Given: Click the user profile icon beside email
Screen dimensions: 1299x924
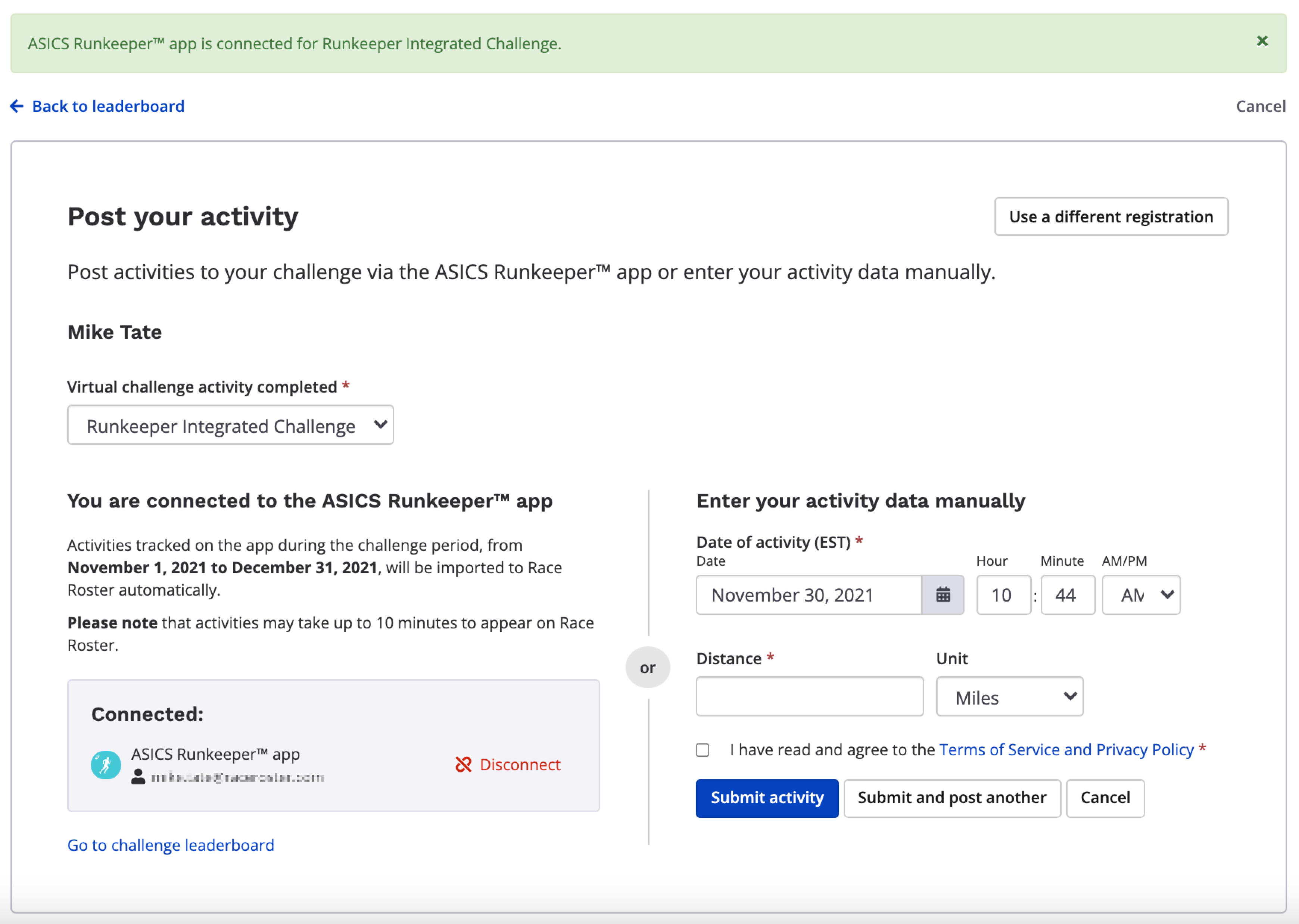Looking at the screenshot, I should point(138,777).
